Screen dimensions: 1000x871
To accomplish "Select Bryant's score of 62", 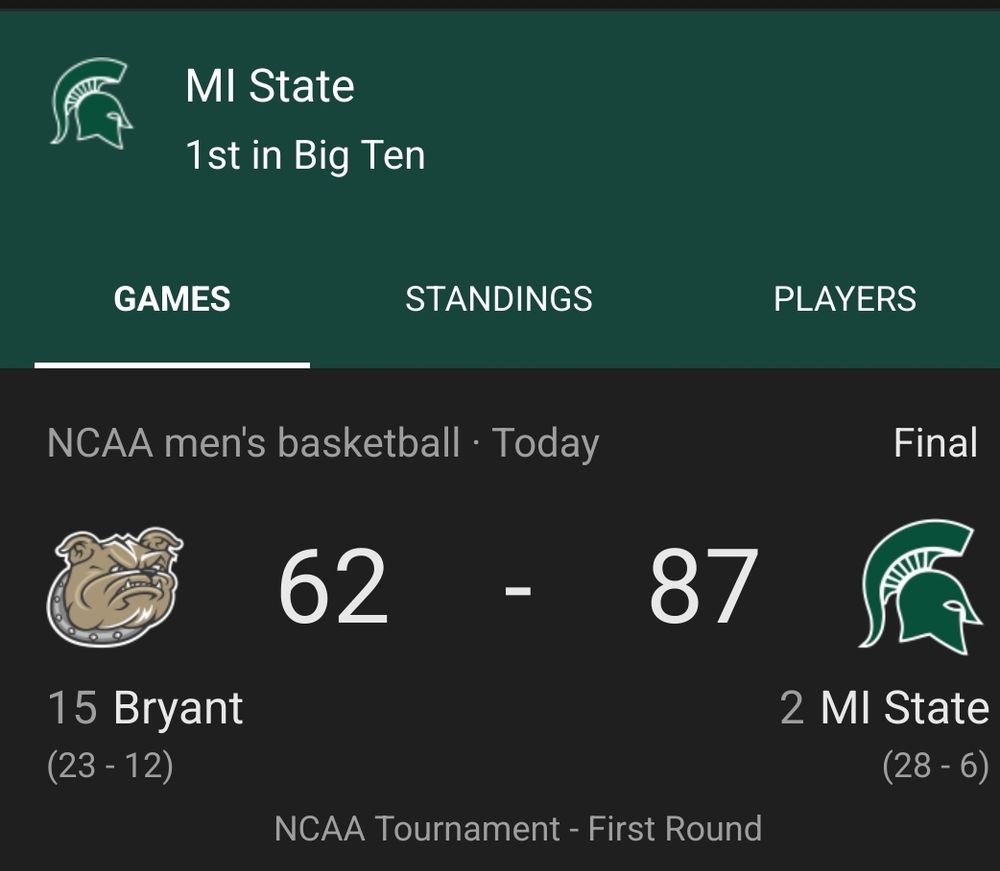I will [x=333, y=587].
